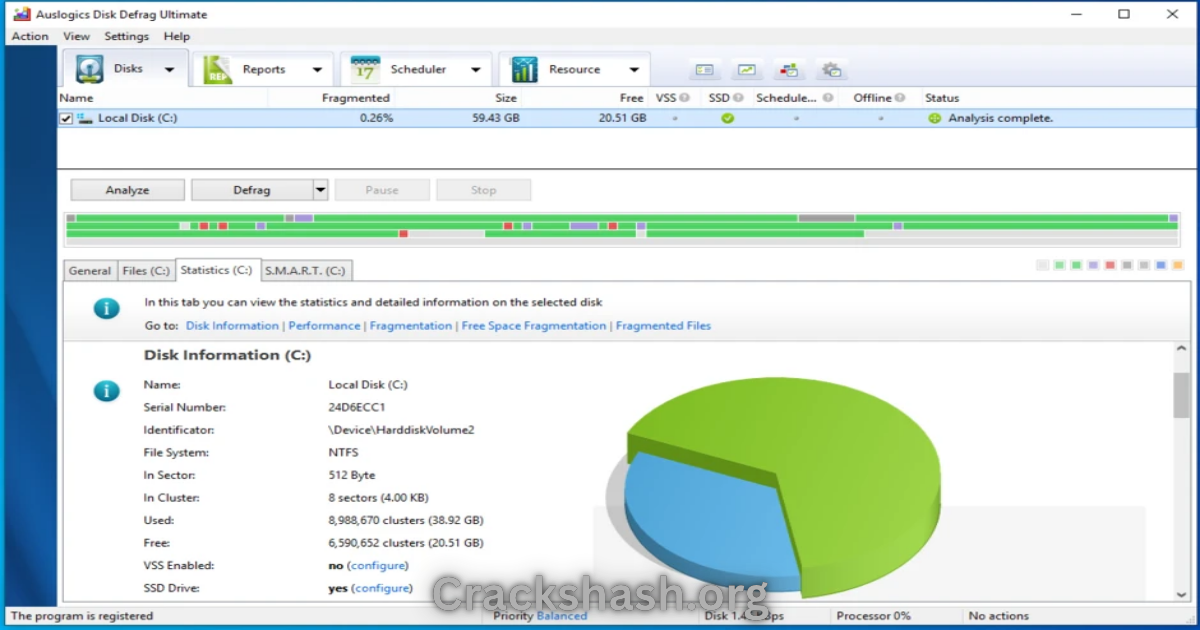Open the Priority Balanced selector
Image resolution: width=1200 pixels, height=630 pixels.
pos(561,616)
